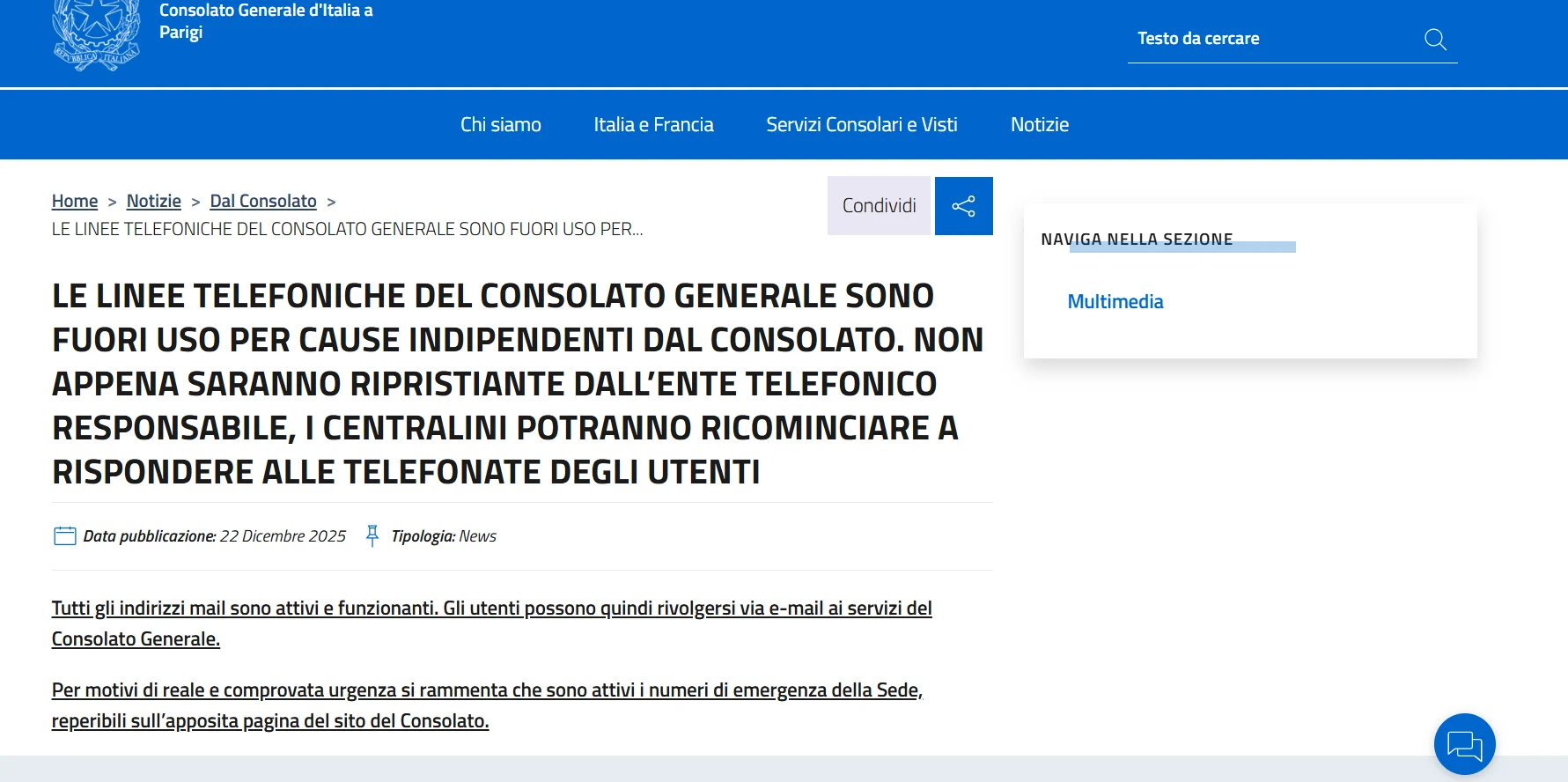
Task: Open link about active mail addresses
Action: pyautogui.click(x=491, y=609)
